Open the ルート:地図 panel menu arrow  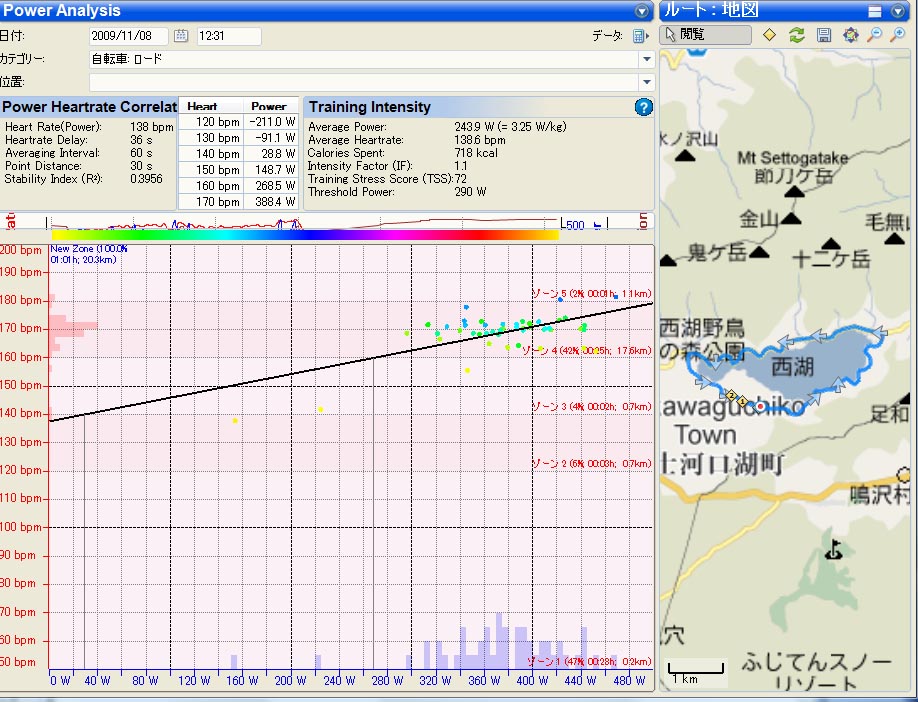pos(899,11)
